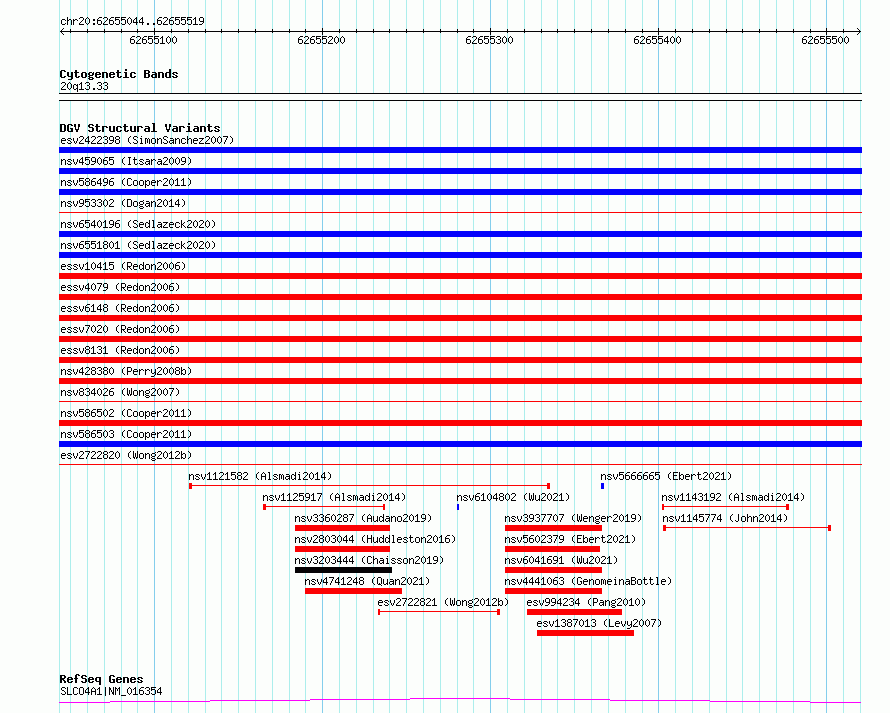
Task: Click the DGV Structural Variants track title
Action: pos(140,128)
